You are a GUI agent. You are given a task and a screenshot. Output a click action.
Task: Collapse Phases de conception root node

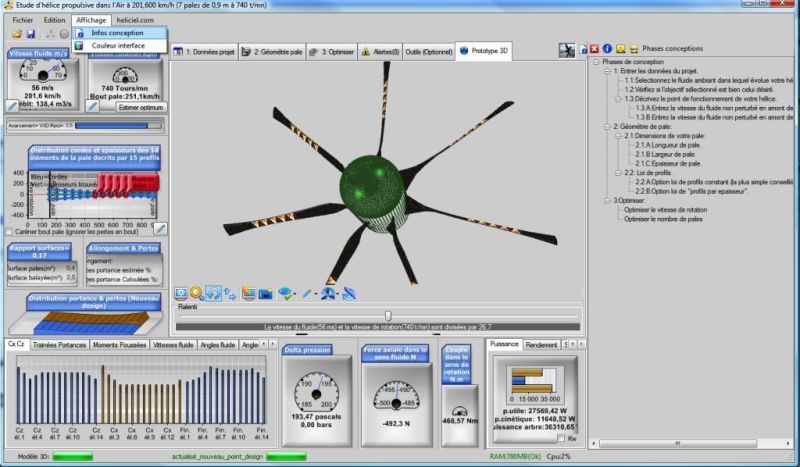click(595, 62)
